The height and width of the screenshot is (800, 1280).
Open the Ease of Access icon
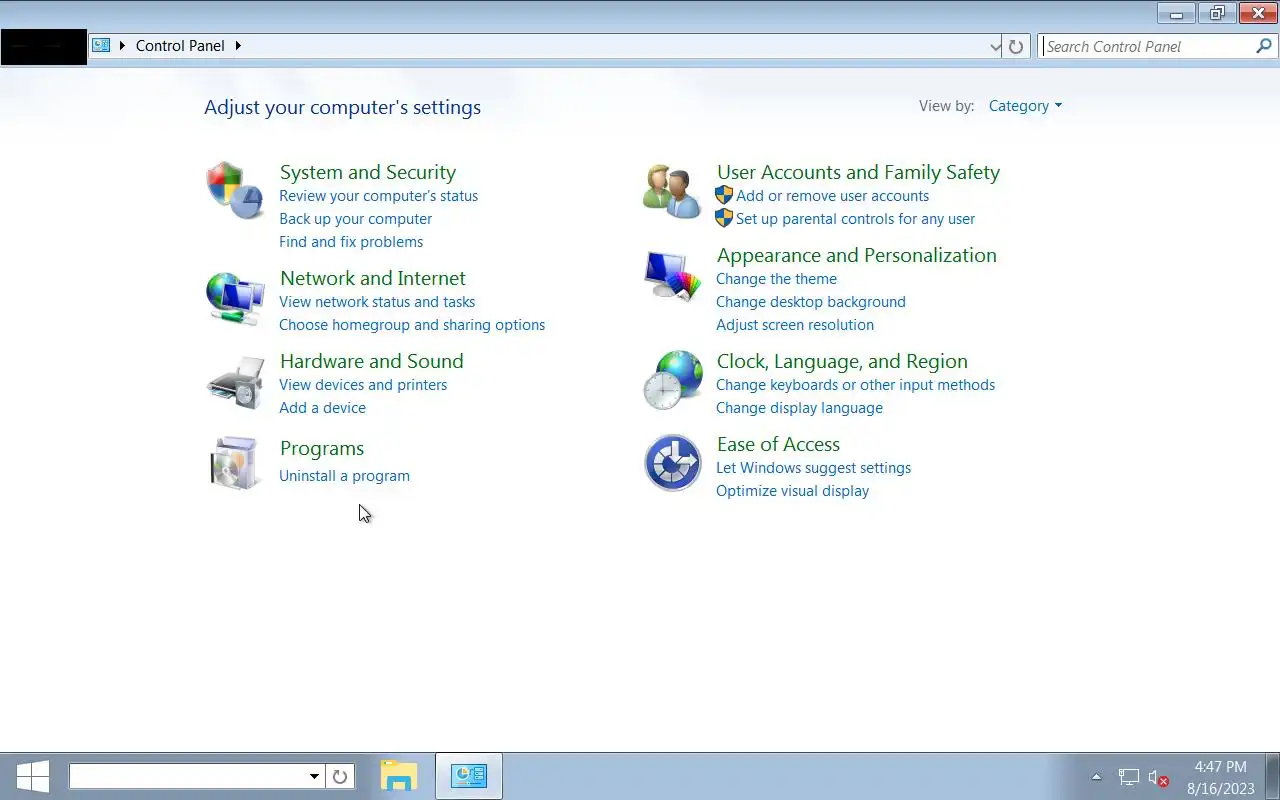click(x=672, y=463)
